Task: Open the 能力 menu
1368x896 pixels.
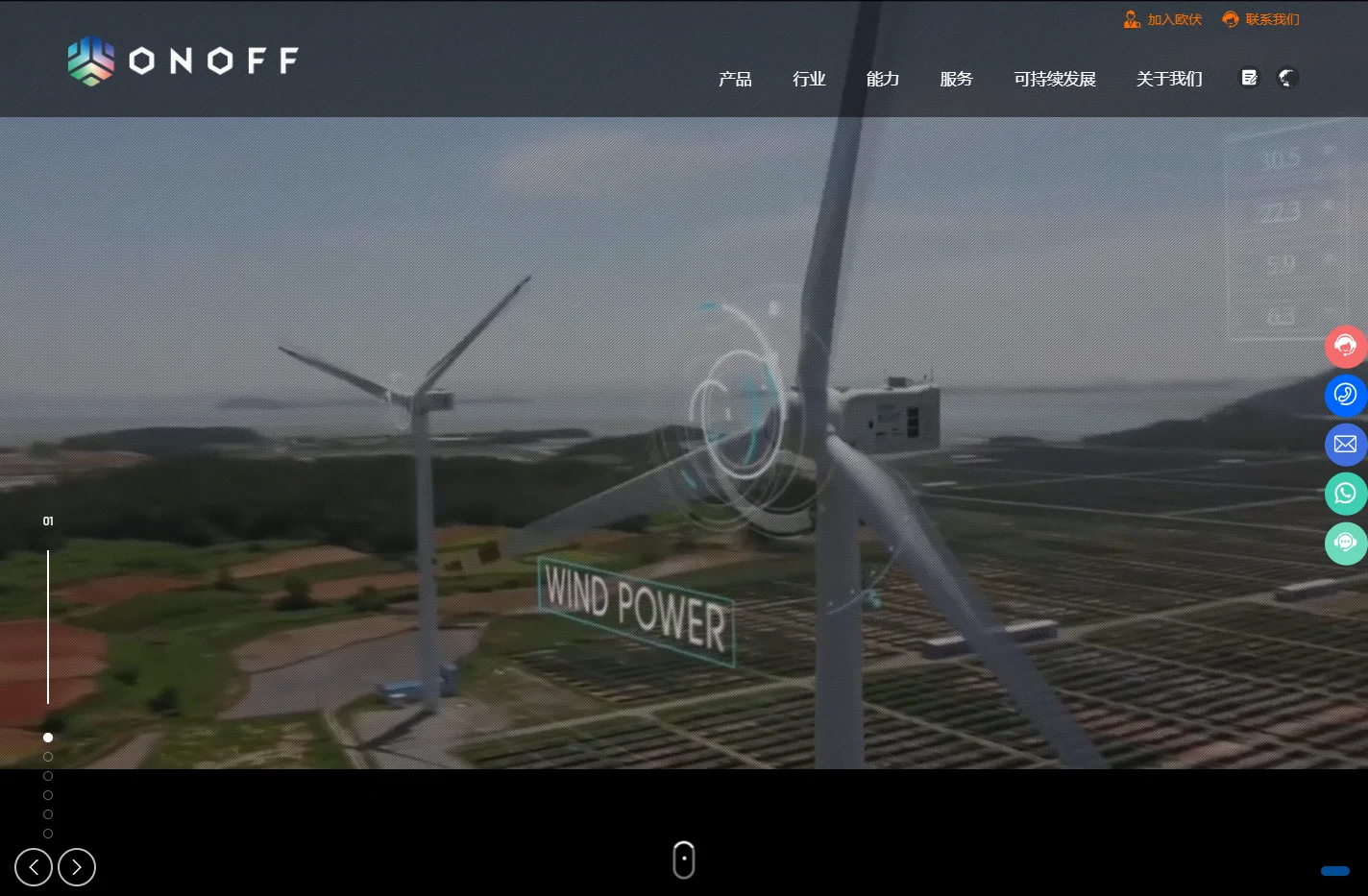Action: pyautogui.click(x=883, y=79)
